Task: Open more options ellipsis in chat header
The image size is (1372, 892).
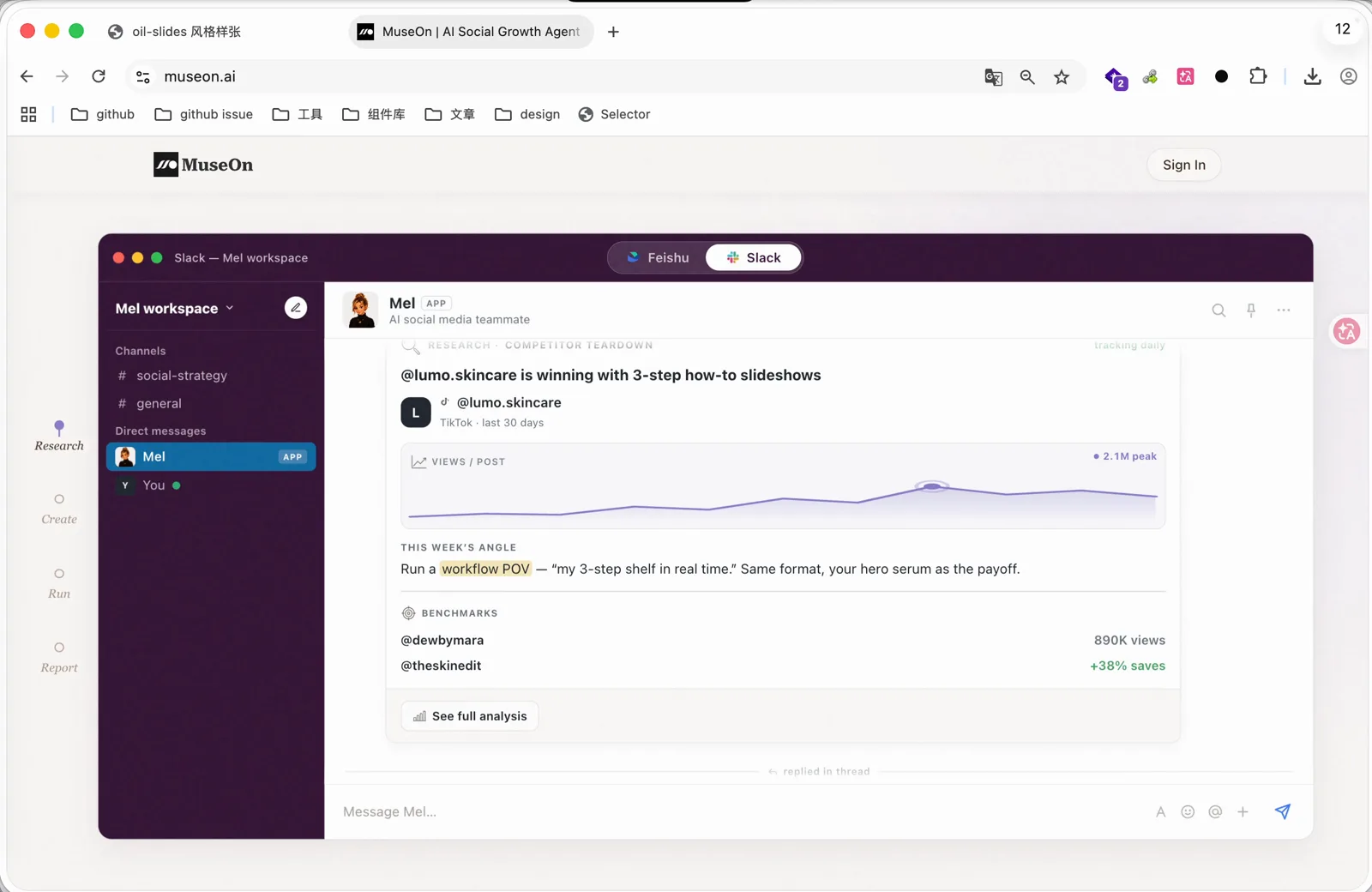Action: (x=1284, y=310)
